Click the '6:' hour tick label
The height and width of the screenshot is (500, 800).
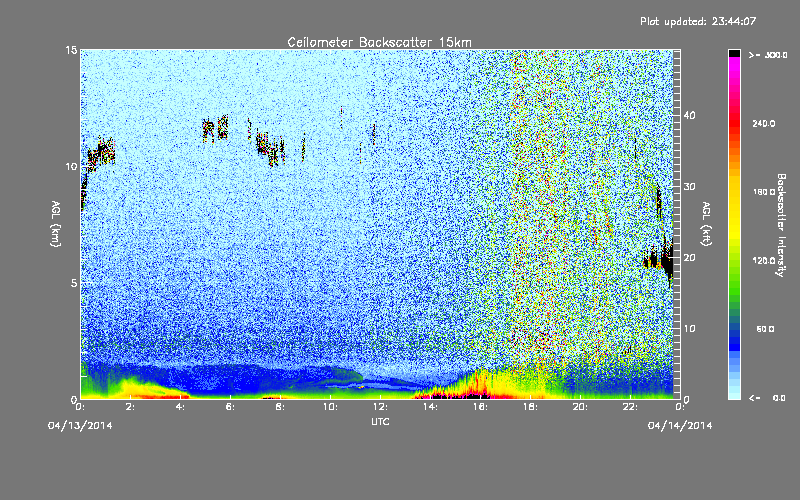(231, 407)
